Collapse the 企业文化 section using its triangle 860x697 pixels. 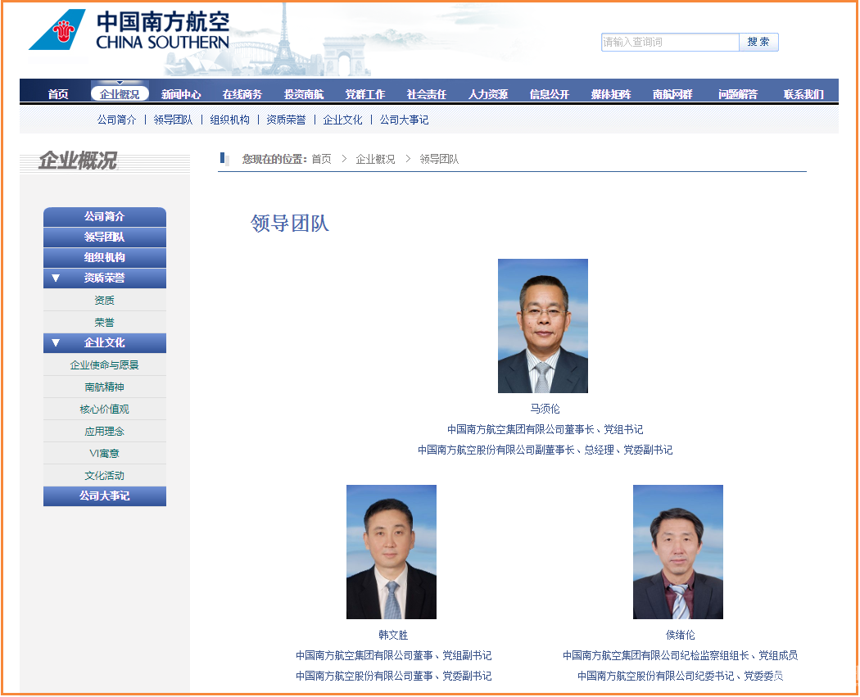tap(55, 343)
